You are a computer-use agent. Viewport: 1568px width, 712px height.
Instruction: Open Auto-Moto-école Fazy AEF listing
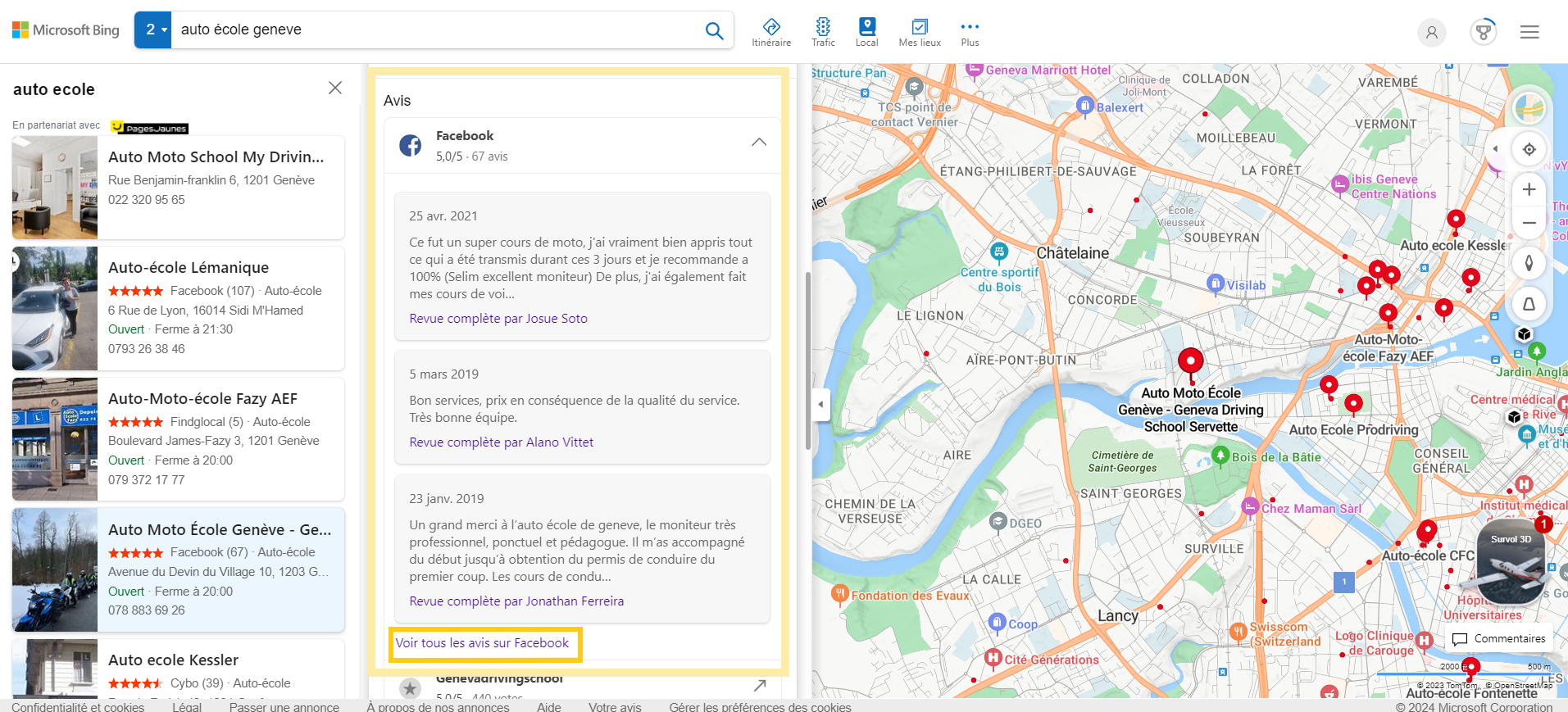click(x=179, y=439)
